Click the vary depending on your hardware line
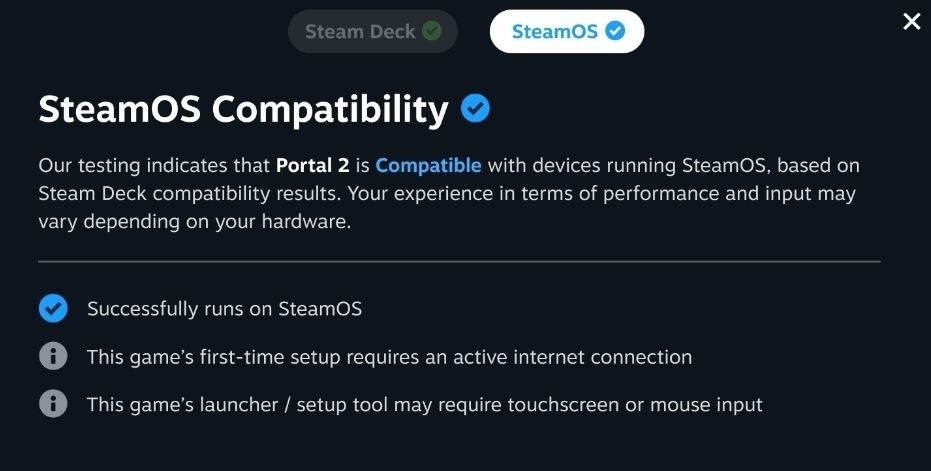The image size is (931, 471). tap(195, 222)
